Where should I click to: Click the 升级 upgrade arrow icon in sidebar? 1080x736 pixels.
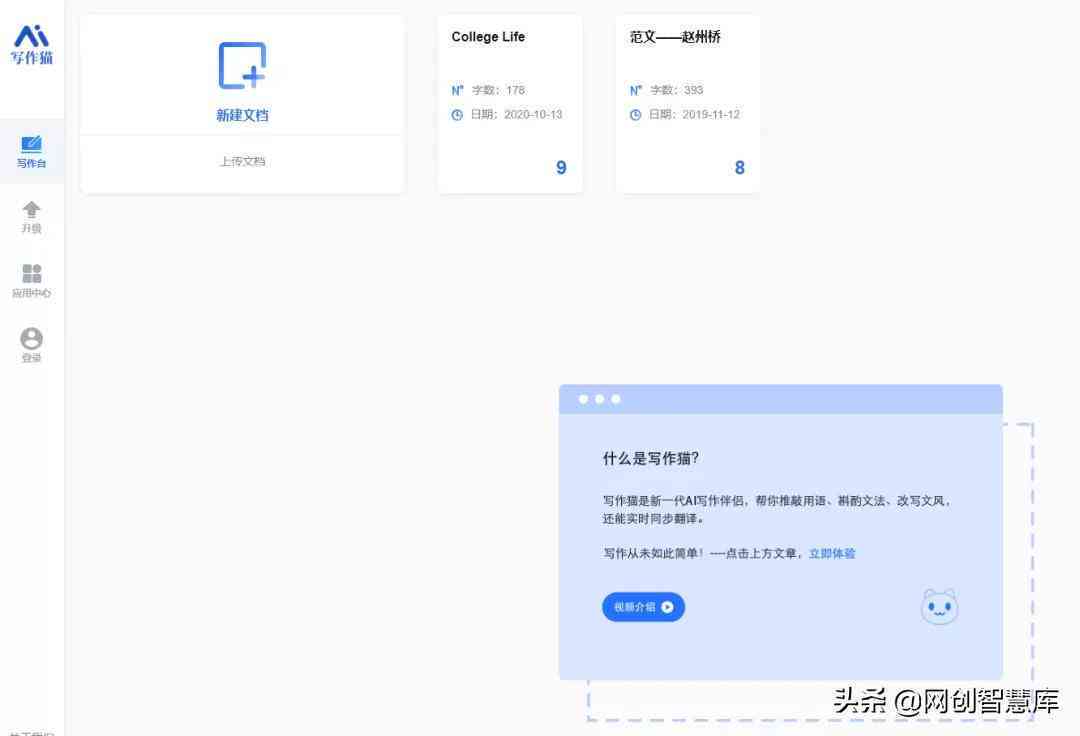point(31,208)
